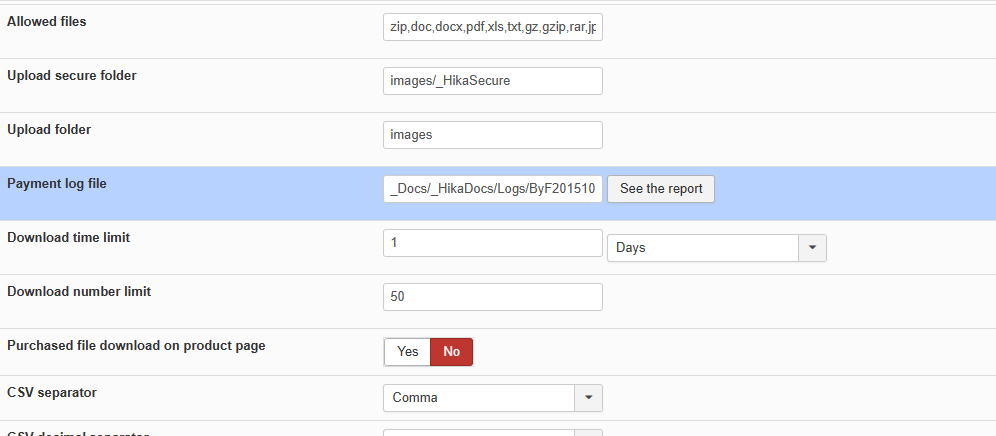
Task: Select No for purchased file download
Action: (x=451, y=352)
